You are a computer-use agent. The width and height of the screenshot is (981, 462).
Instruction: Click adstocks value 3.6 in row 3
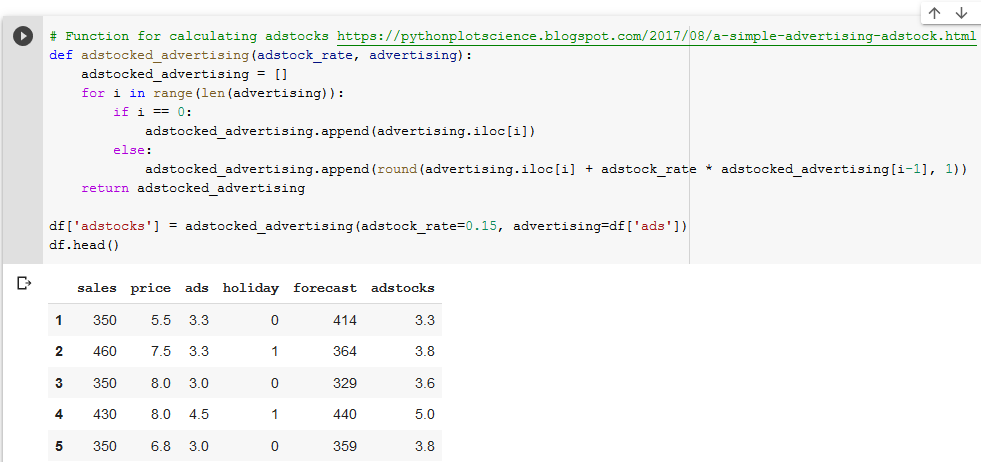click(425, 383)
